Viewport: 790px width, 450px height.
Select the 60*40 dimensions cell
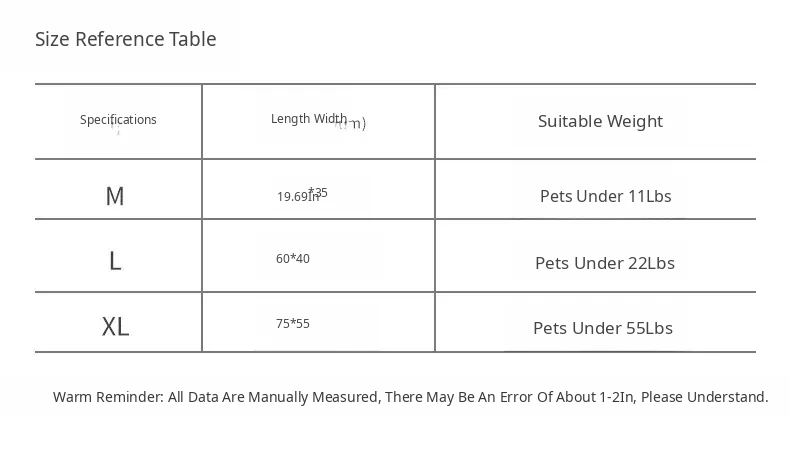click(x=293, y=259)
